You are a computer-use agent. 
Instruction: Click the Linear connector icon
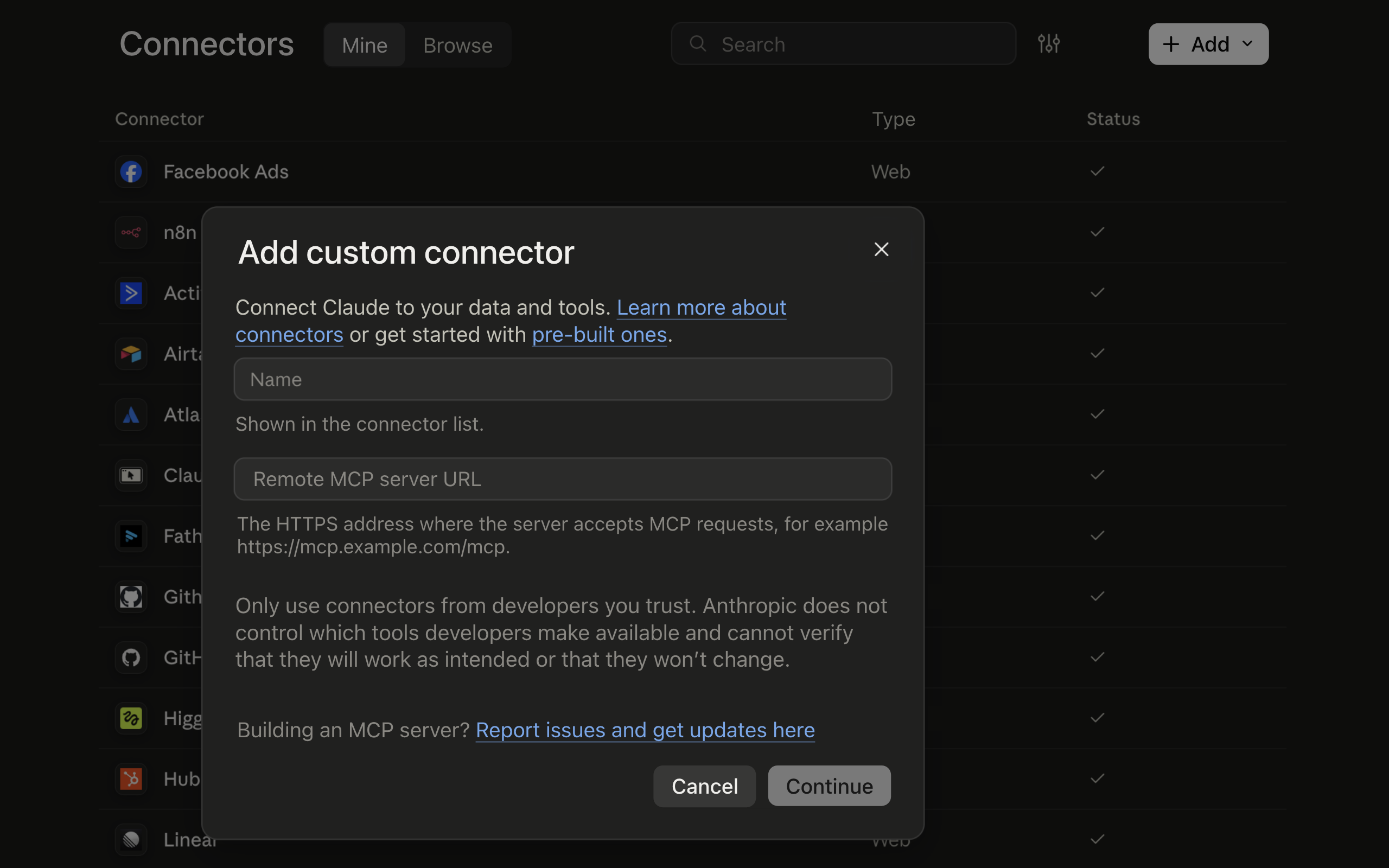[x=131, y=840]
